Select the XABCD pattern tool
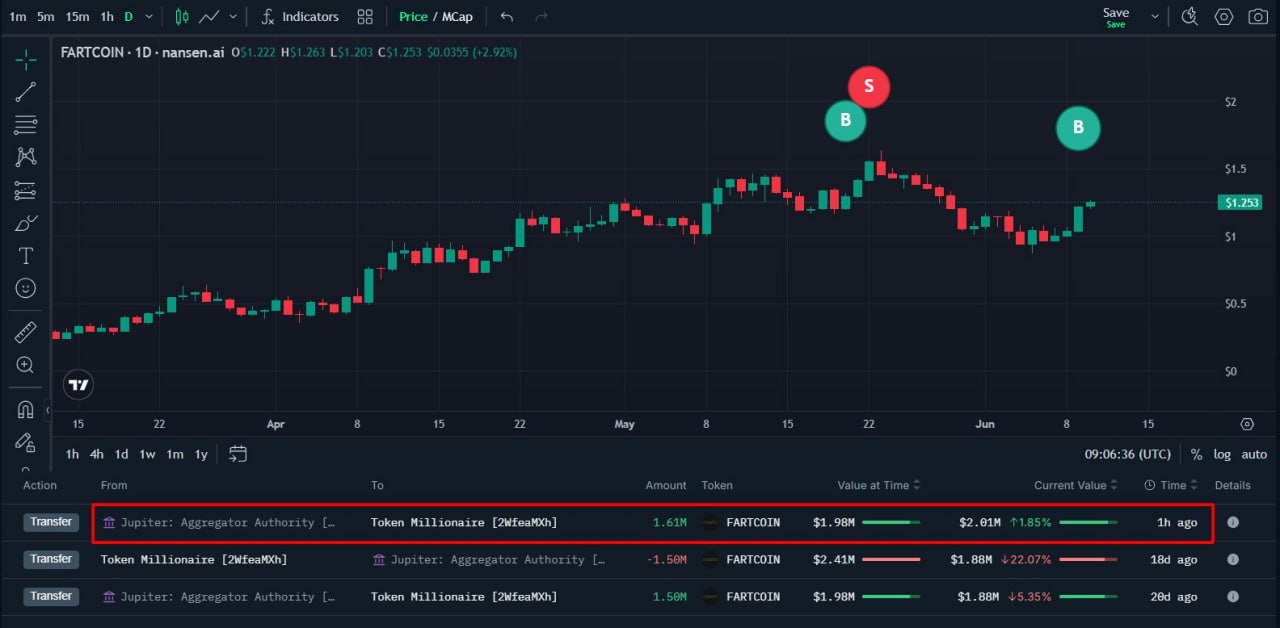Image resolution: width=1280 pixels, height=628 pixels. 26,157
